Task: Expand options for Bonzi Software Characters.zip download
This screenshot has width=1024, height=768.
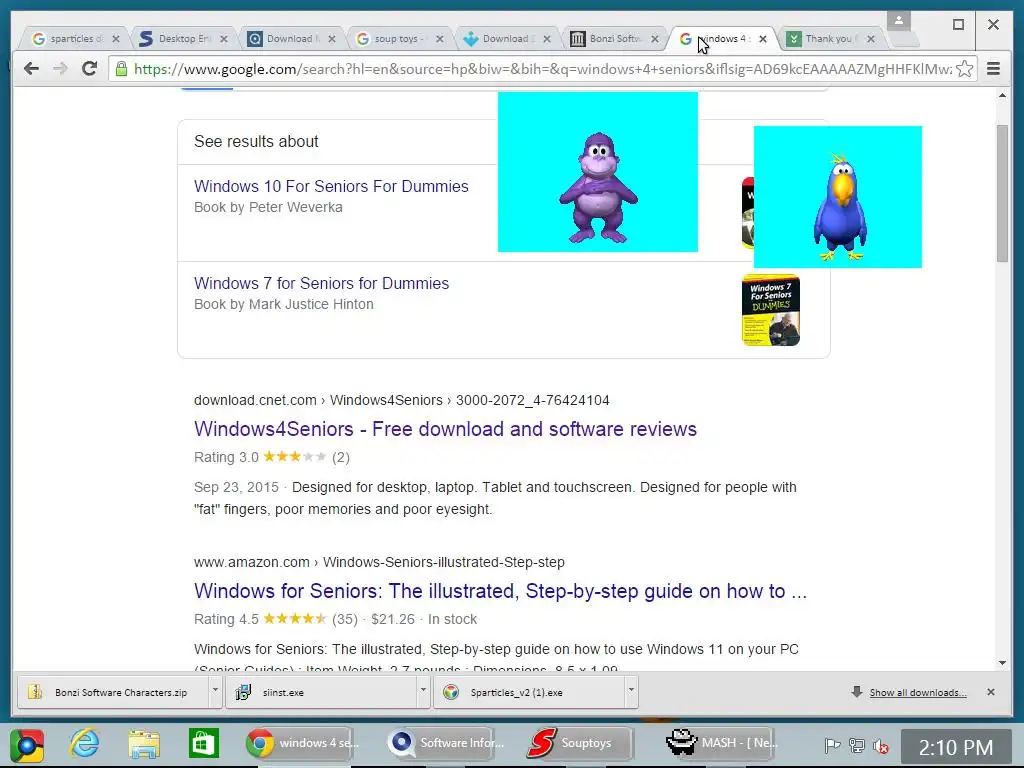Action: 215,692
